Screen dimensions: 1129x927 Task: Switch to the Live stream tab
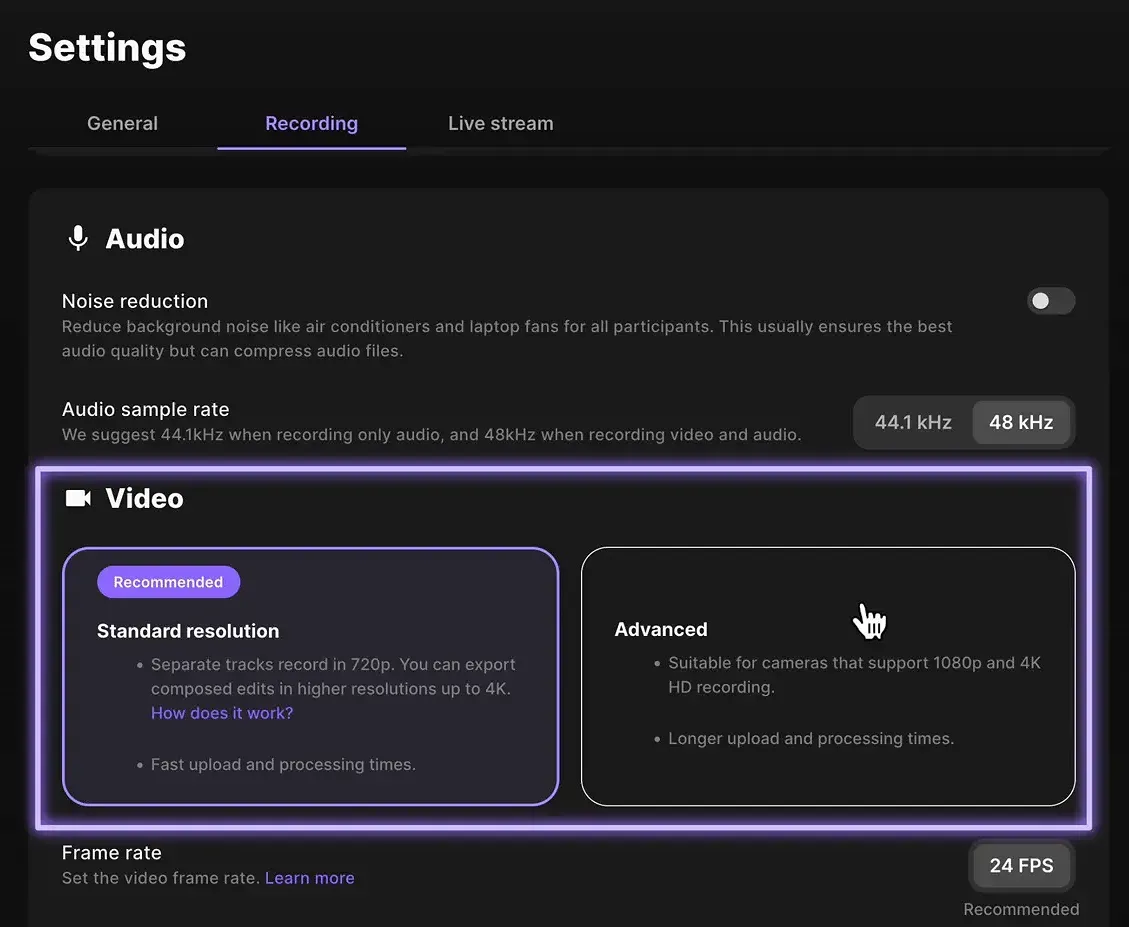[500, 123]
